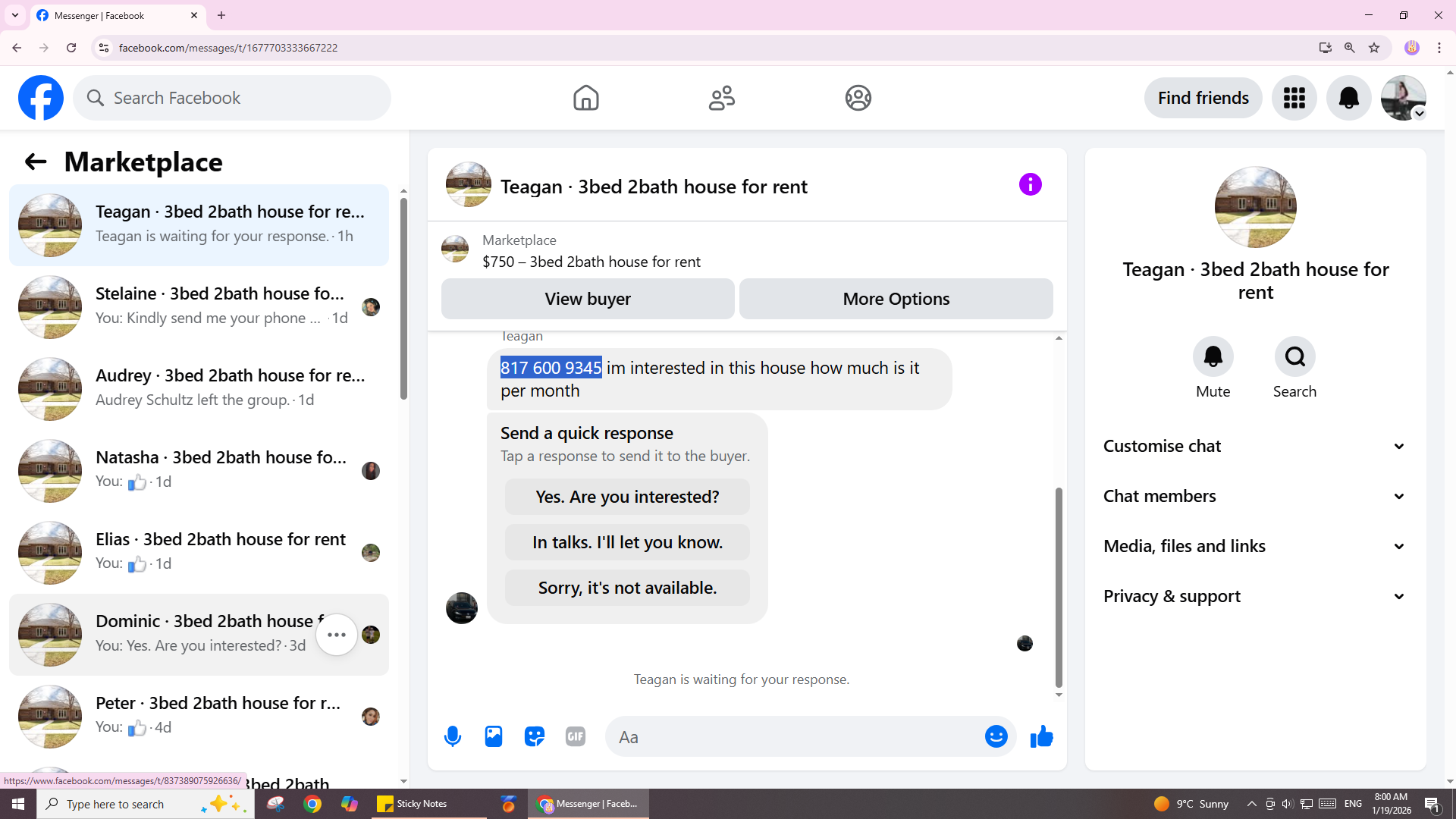Viewport: 1456px width, 819px height.
Task: Open the Chrome menu three dots
Action: pos(1439,48)
